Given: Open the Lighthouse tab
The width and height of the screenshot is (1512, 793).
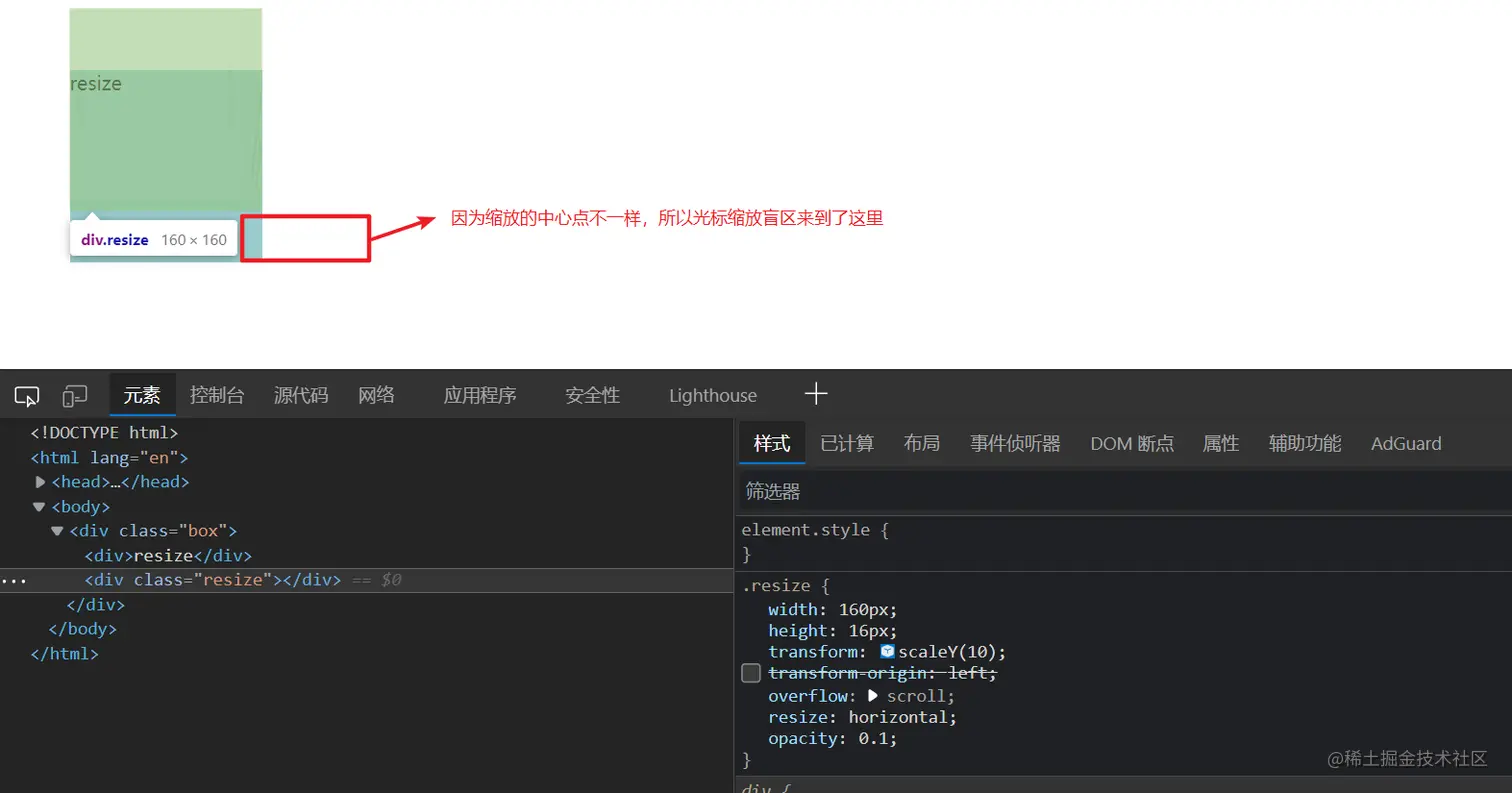Looking at the screenshot, I should [x=711, y=395].
